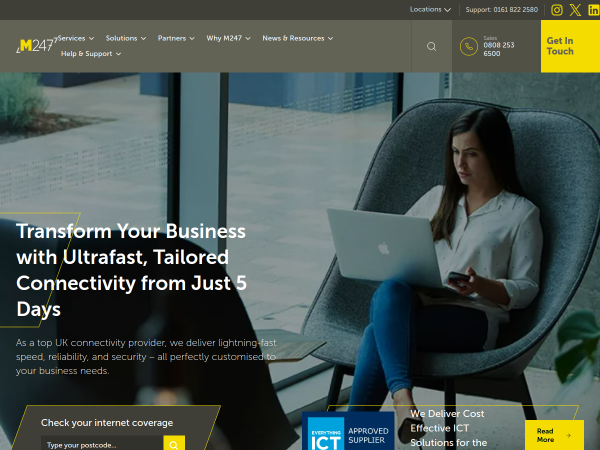Open the M247 X (Twitter) icon
This screenshot has height=450, width=600.
pos(575,10)
